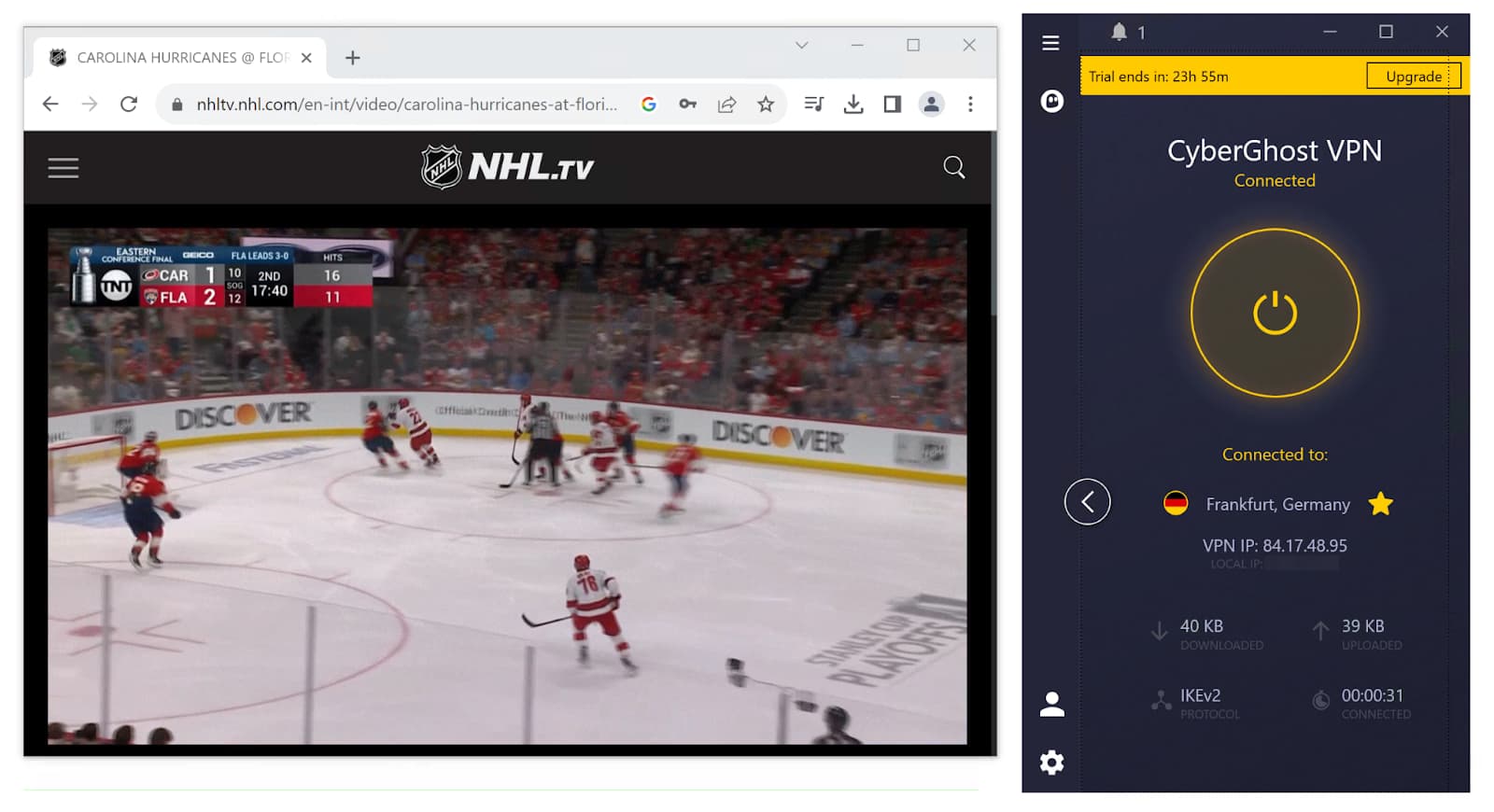Viewport: 1494px width, 812px height.
Task: Toggle Frankfurt favorite star
Action: (1380, 504)
